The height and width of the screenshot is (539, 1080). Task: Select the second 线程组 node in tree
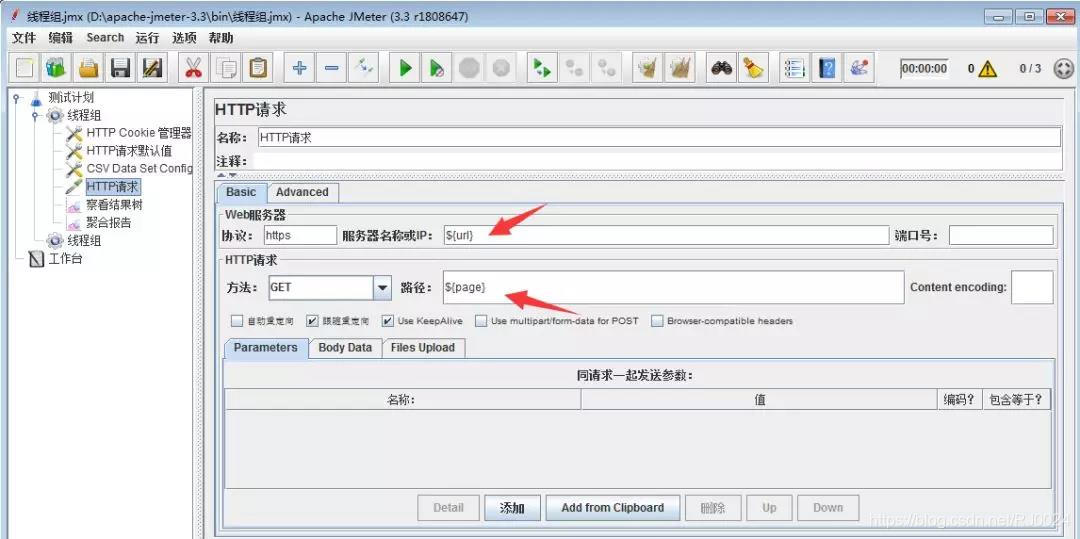(84, 240)
